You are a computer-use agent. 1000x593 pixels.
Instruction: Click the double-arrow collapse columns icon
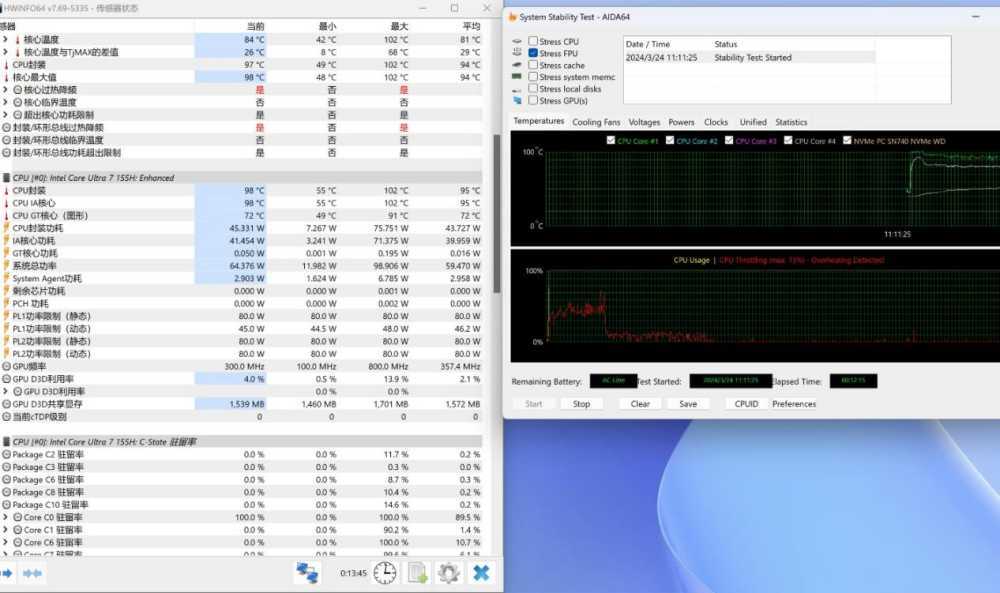coord(32,573)
